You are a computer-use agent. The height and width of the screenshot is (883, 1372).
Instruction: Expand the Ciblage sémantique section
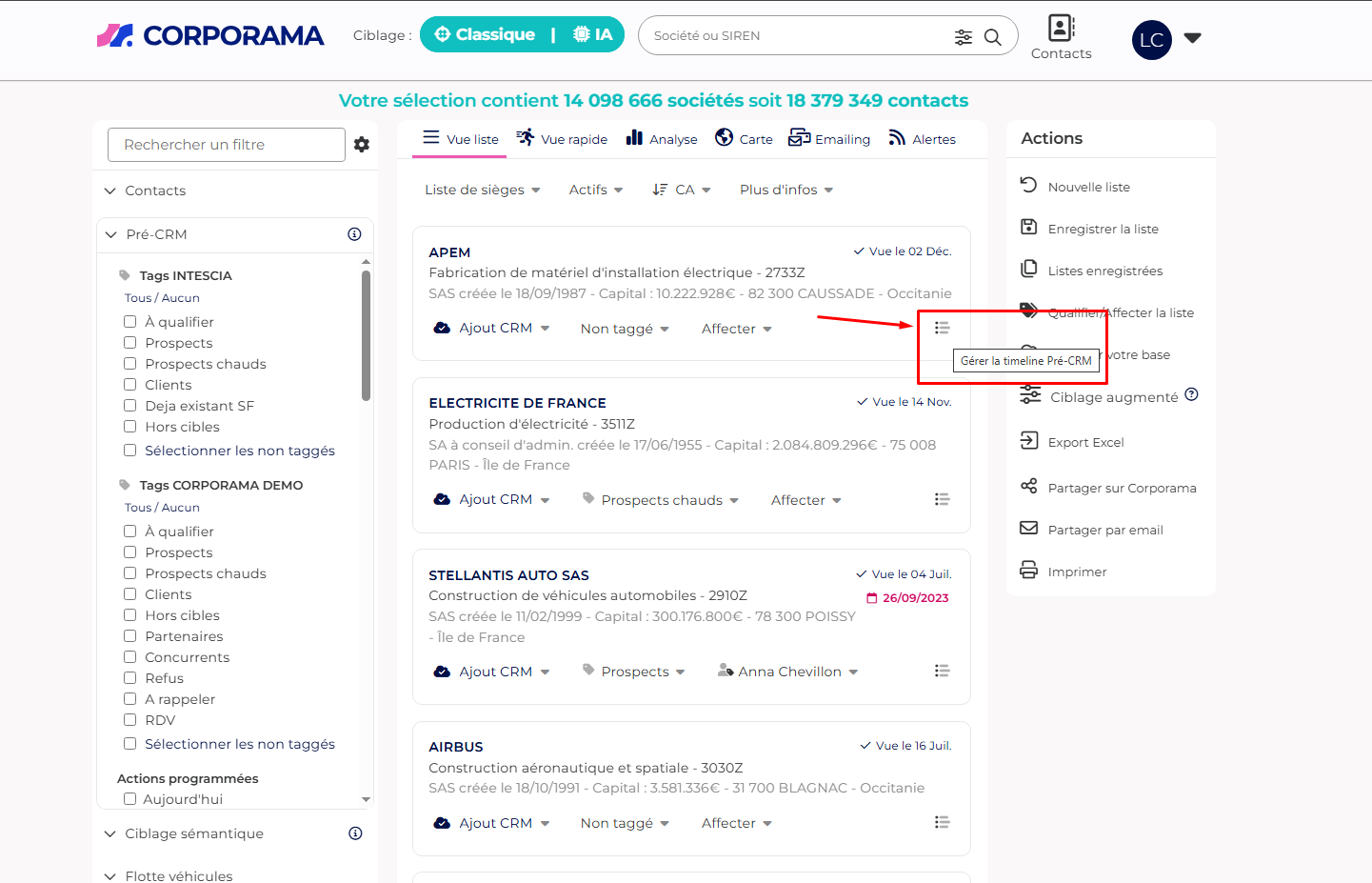pos(193,833)
